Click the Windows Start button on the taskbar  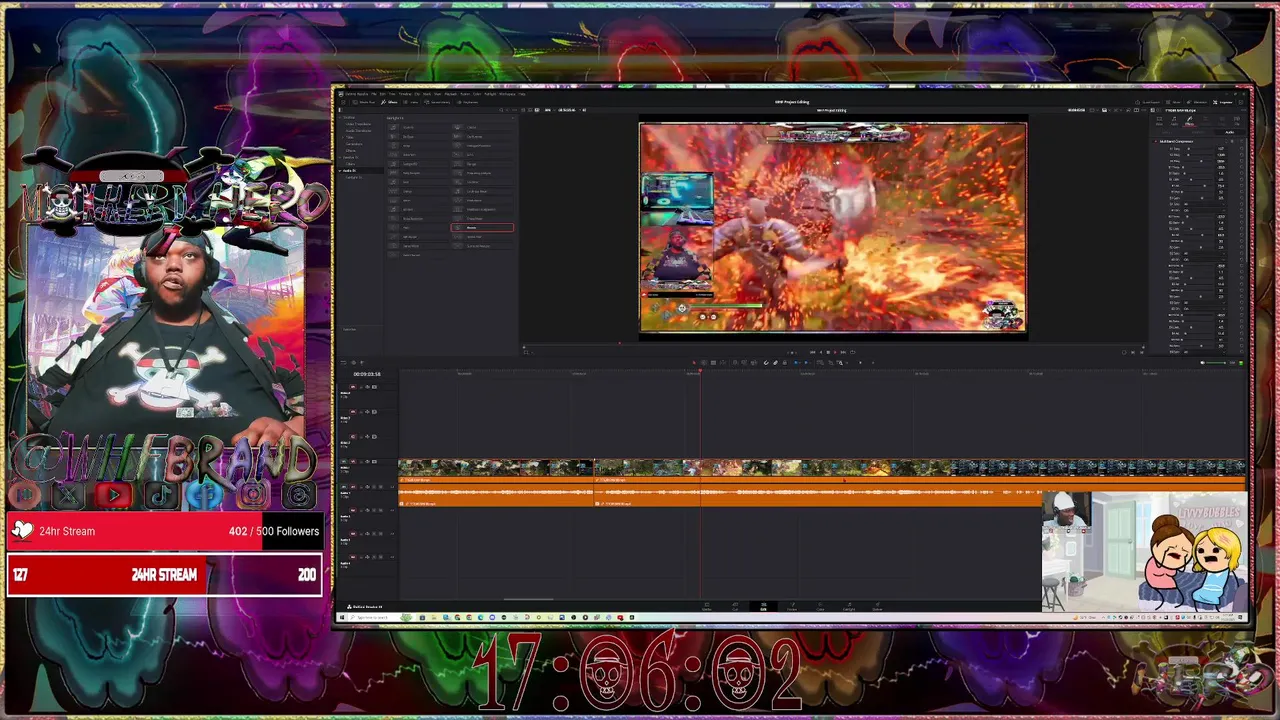pyautogui.click(x=343, y=617)
